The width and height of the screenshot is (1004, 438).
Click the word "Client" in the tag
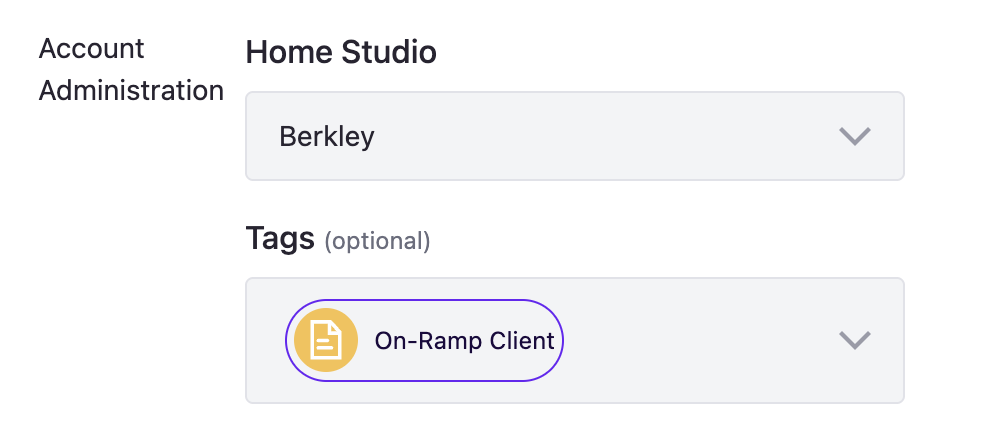(522, 341)
